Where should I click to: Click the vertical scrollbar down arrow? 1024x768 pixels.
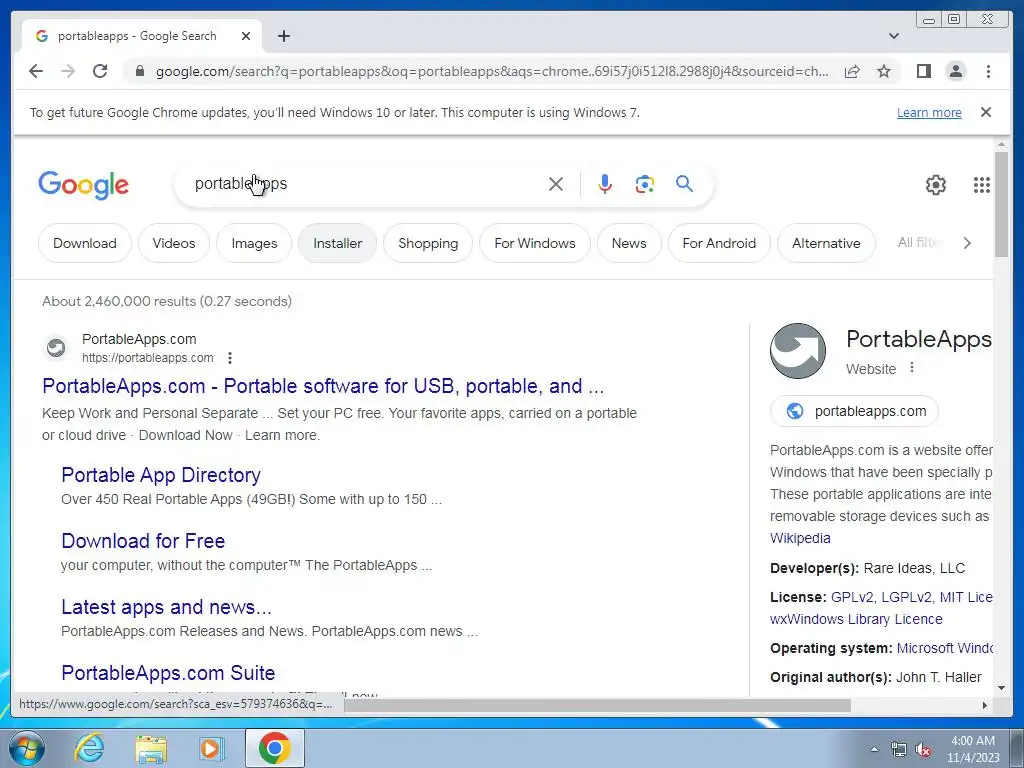(1001, 688)
